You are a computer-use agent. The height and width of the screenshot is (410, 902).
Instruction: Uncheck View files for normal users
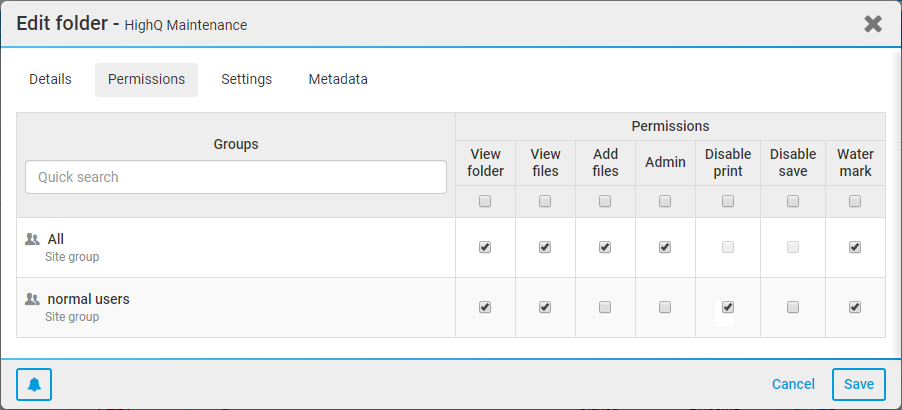click(545, 307)
